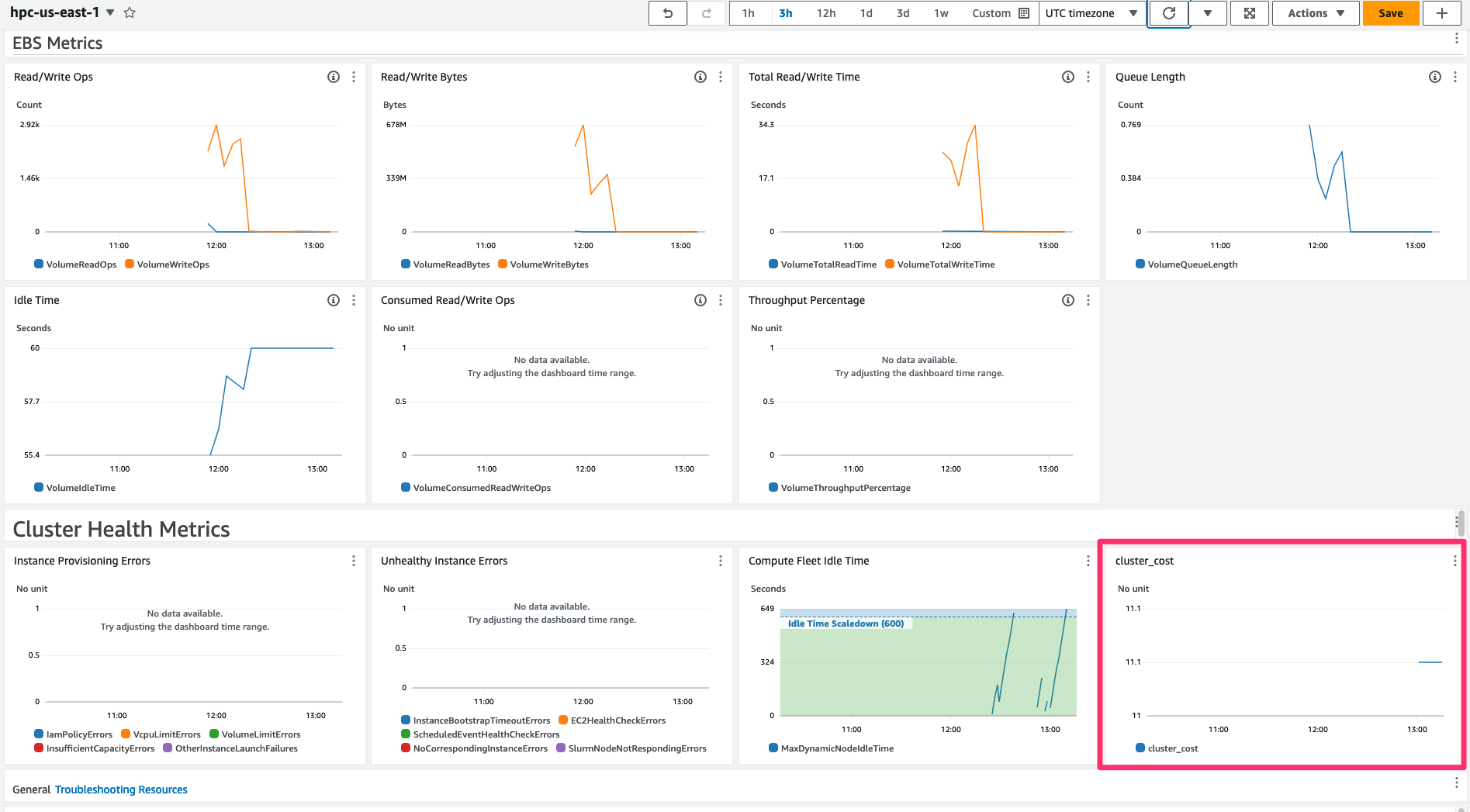1470x812 pixels.
Task: Toggle VolumeWriteBytes legend series
Action: [x=543, y=264]
